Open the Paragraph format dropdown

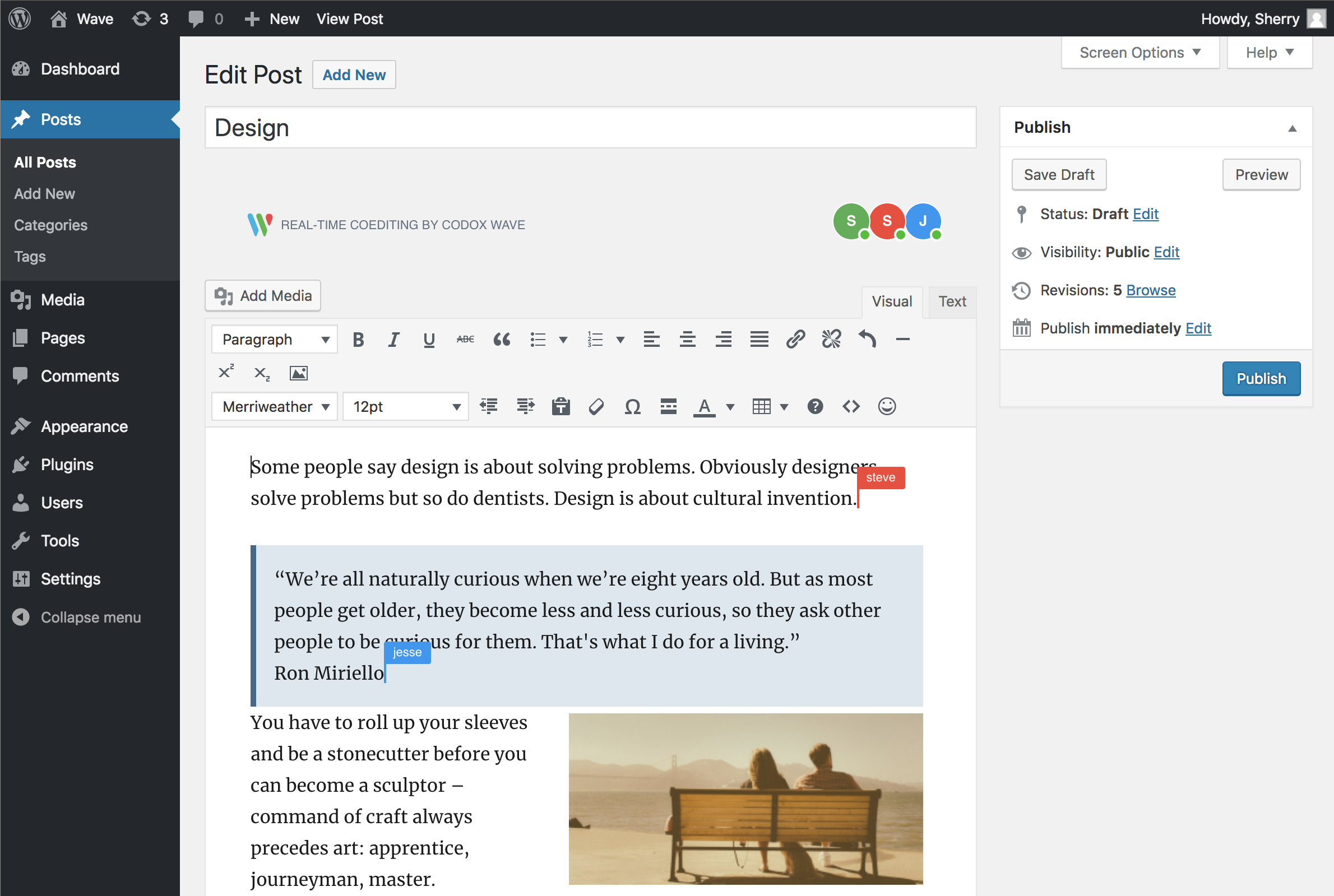pos(275,340)
